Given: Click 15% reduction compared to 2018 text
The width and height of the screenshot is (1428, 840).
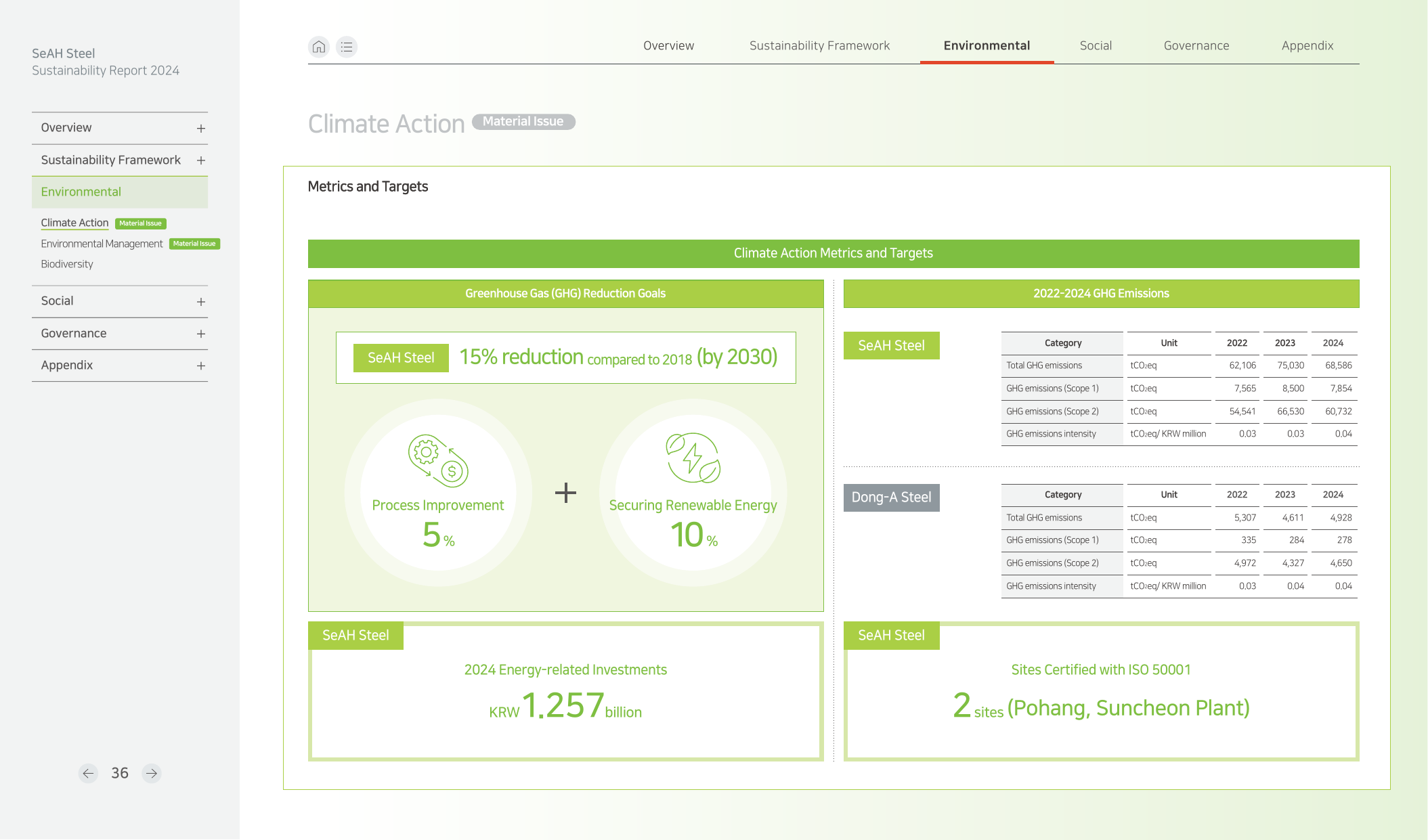Looking at the screenshot, I should (576, 357).
